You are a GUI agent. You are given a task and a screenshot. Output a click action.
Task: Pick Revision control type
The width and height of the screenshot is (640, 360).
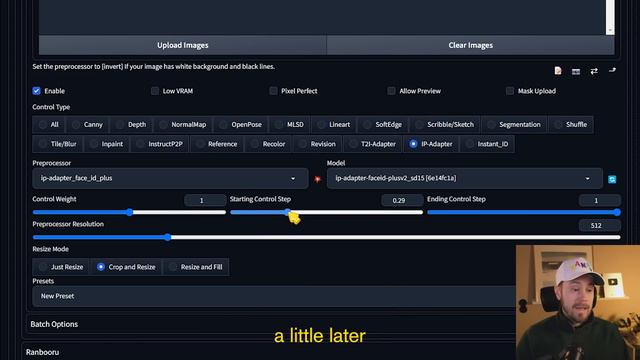(x=317, y=144)
